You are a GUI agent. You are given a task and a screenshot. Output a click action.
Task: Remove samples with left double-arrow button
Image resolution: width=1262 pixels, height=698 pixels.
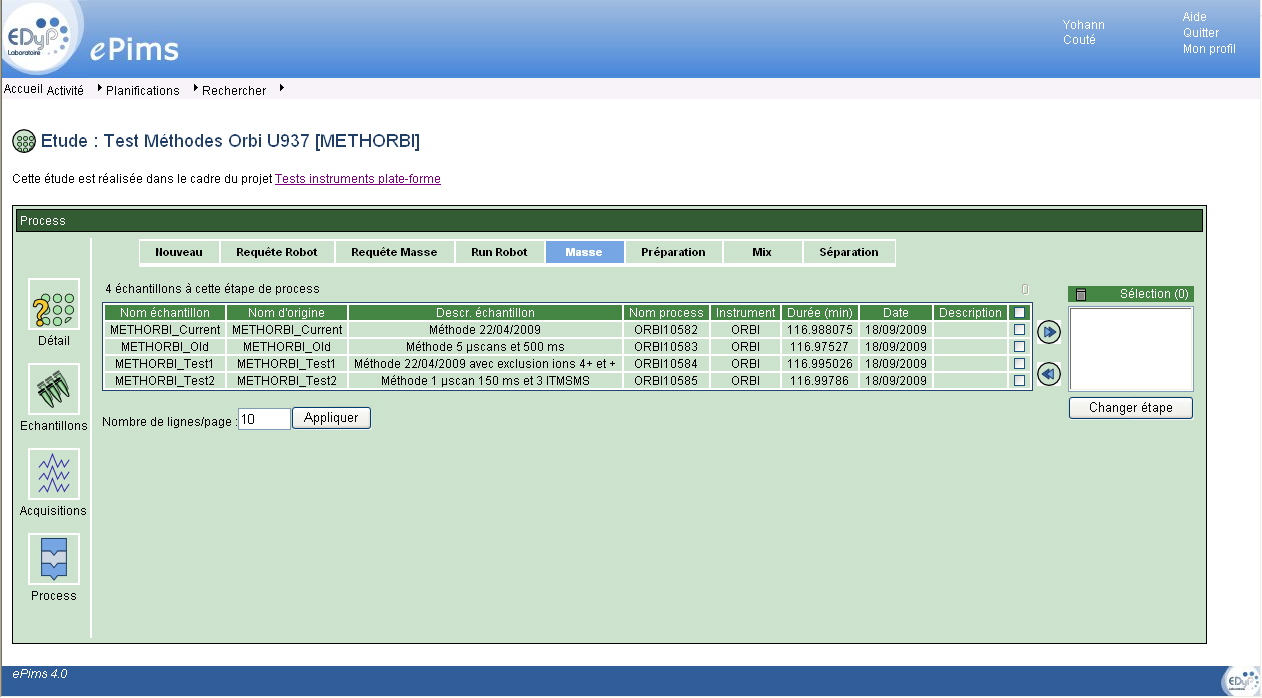click(x=1049, y=374)
